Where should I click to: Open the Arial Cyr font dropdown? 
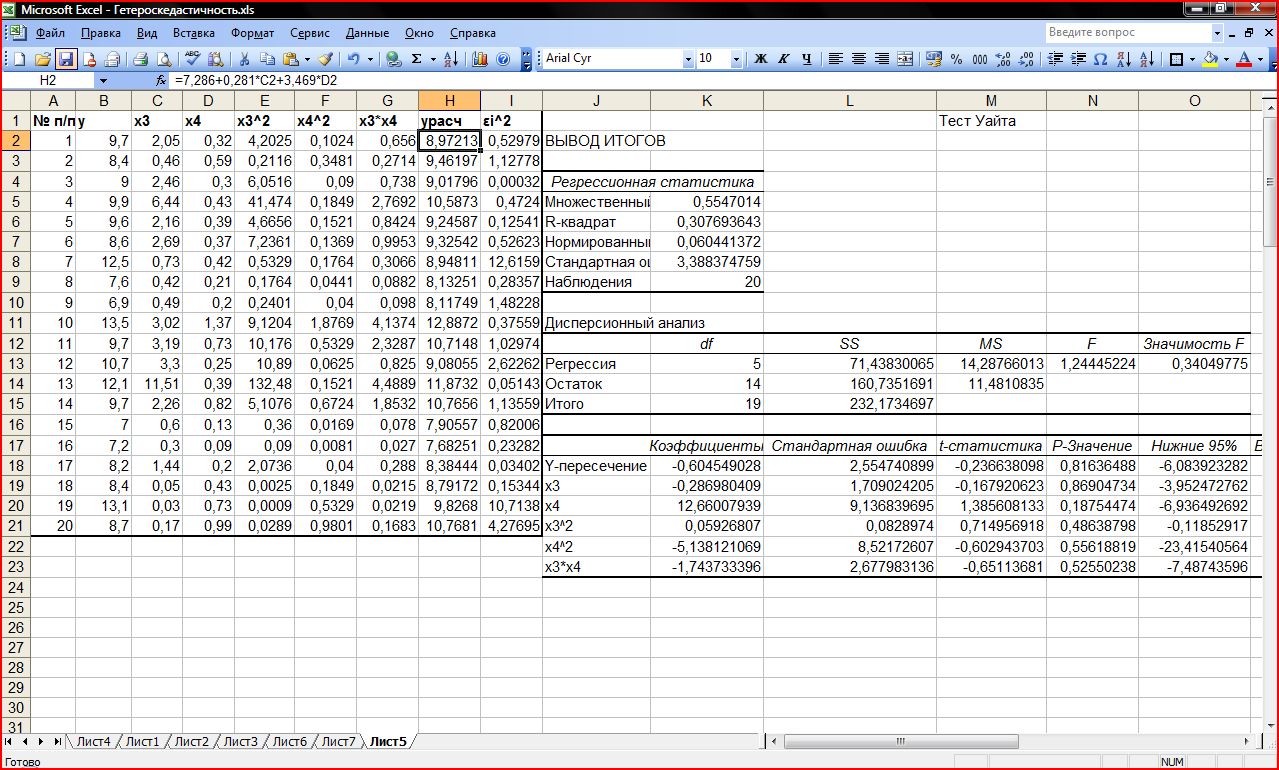click(x=687, y=59)
